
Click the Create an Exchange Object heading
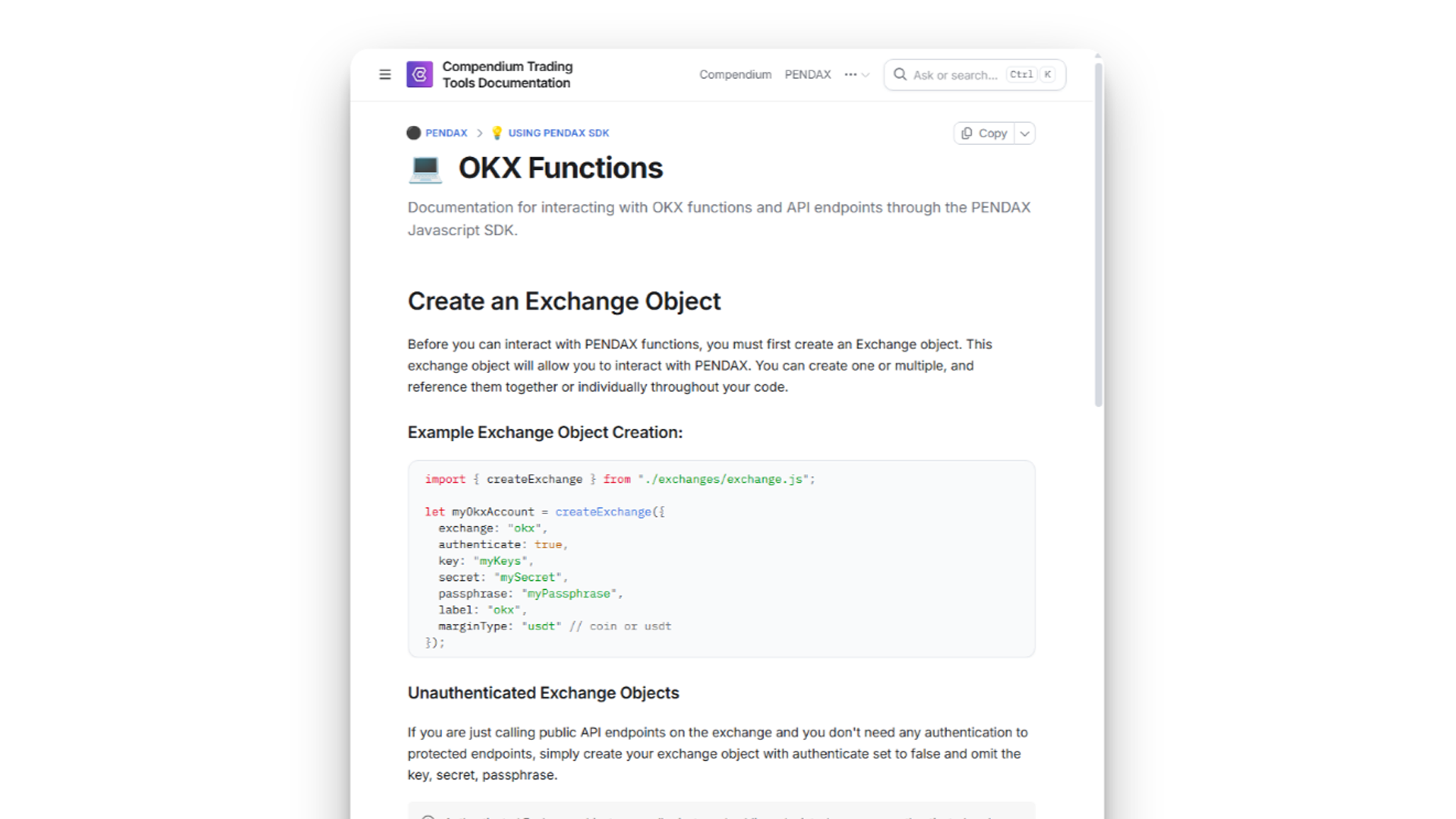click(563, 301)
